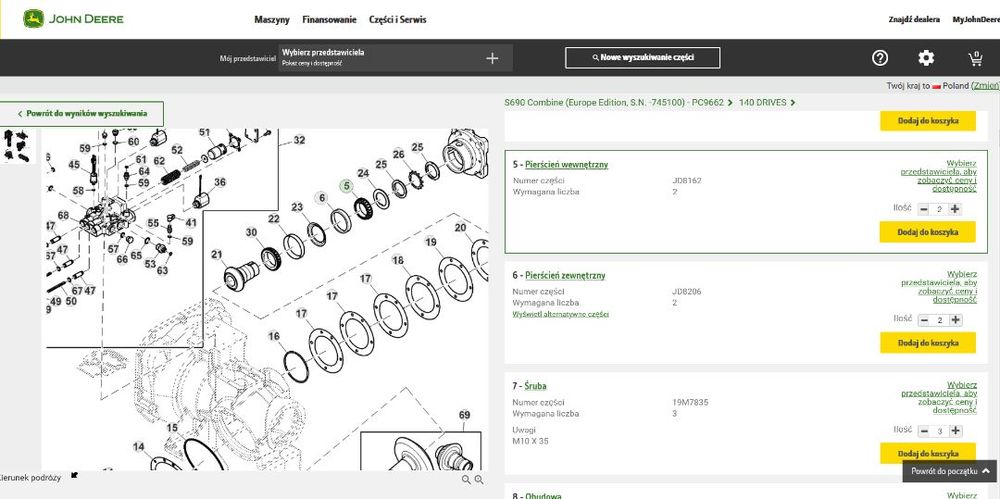The height and width of the screenshot is (499, 1000).
Task: Open the Śruba part link
Action: [536, 386]
